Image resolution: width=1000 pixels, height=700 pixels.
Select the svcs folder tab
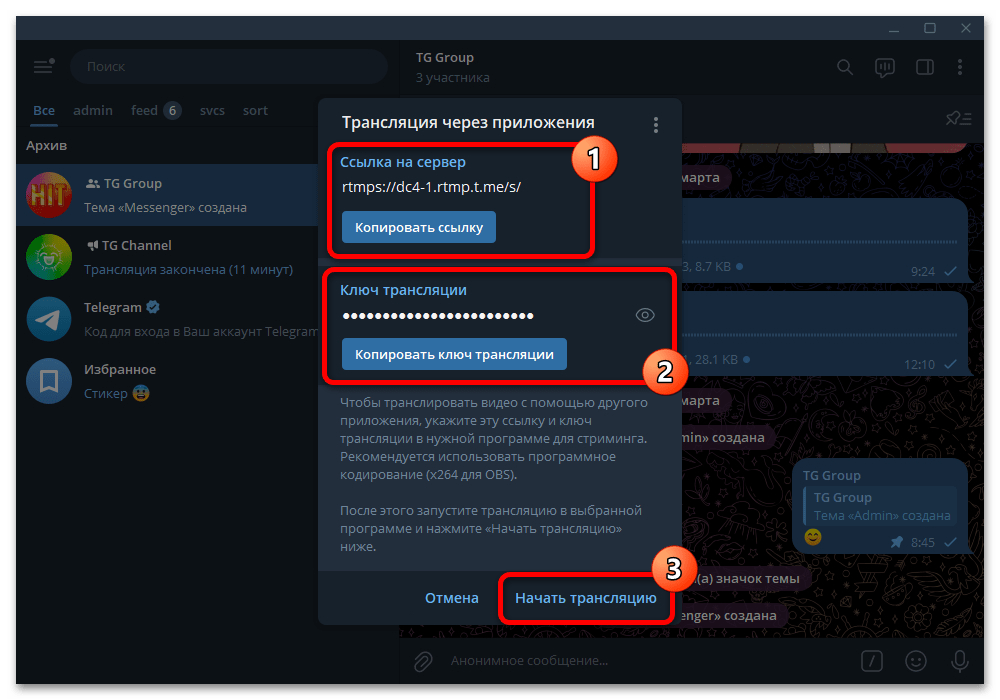(212, 110)
